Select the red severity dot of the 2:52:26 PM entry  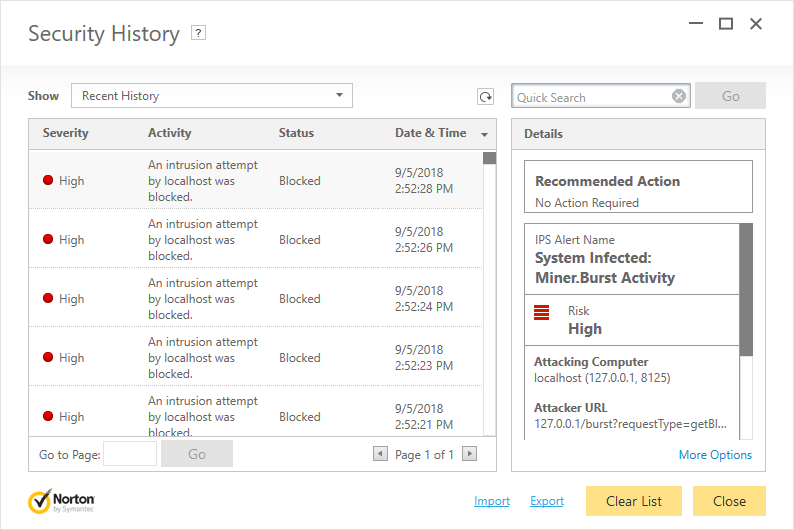coord(48,239)
